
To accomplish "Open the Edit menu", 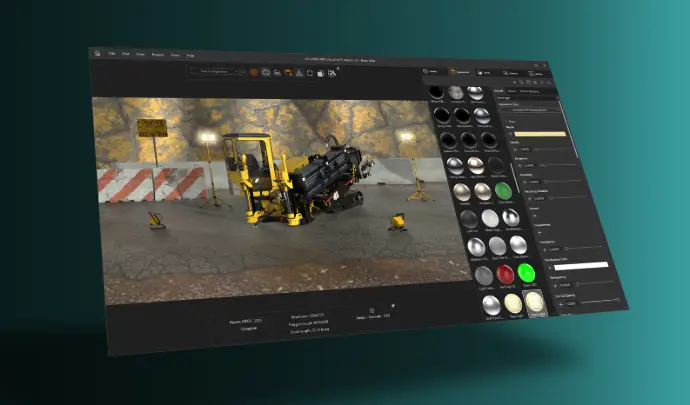I will click(x=126, y=54).
